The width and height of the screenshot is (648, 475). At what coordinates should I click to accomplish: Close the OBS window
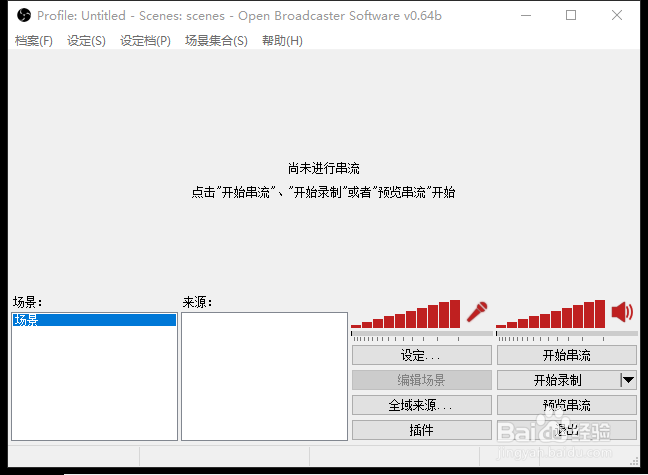coord(617,16)
